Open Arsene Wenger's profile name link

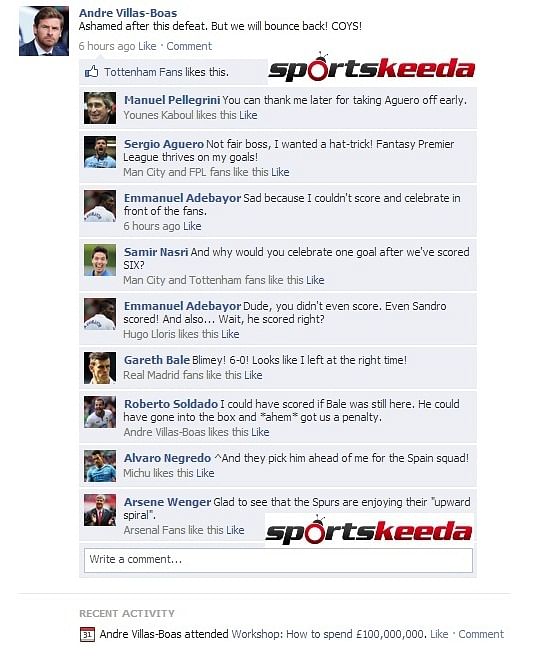click(x=167, y=502)
